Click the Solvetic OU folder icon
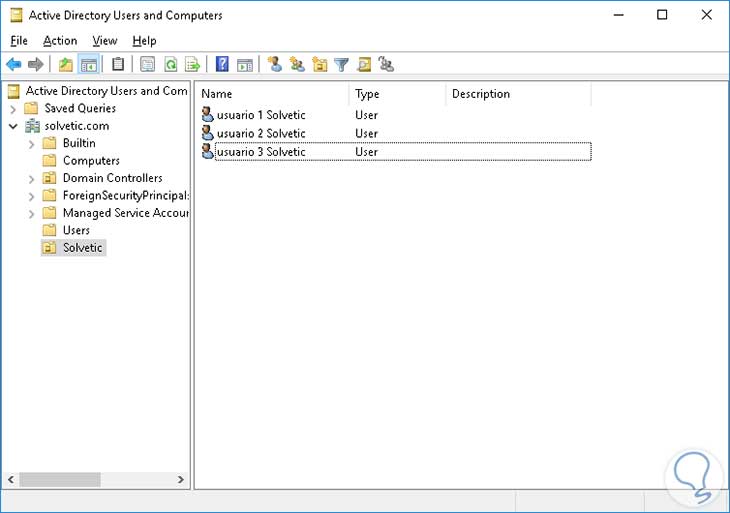730x513 pixels. click(49, 247)
